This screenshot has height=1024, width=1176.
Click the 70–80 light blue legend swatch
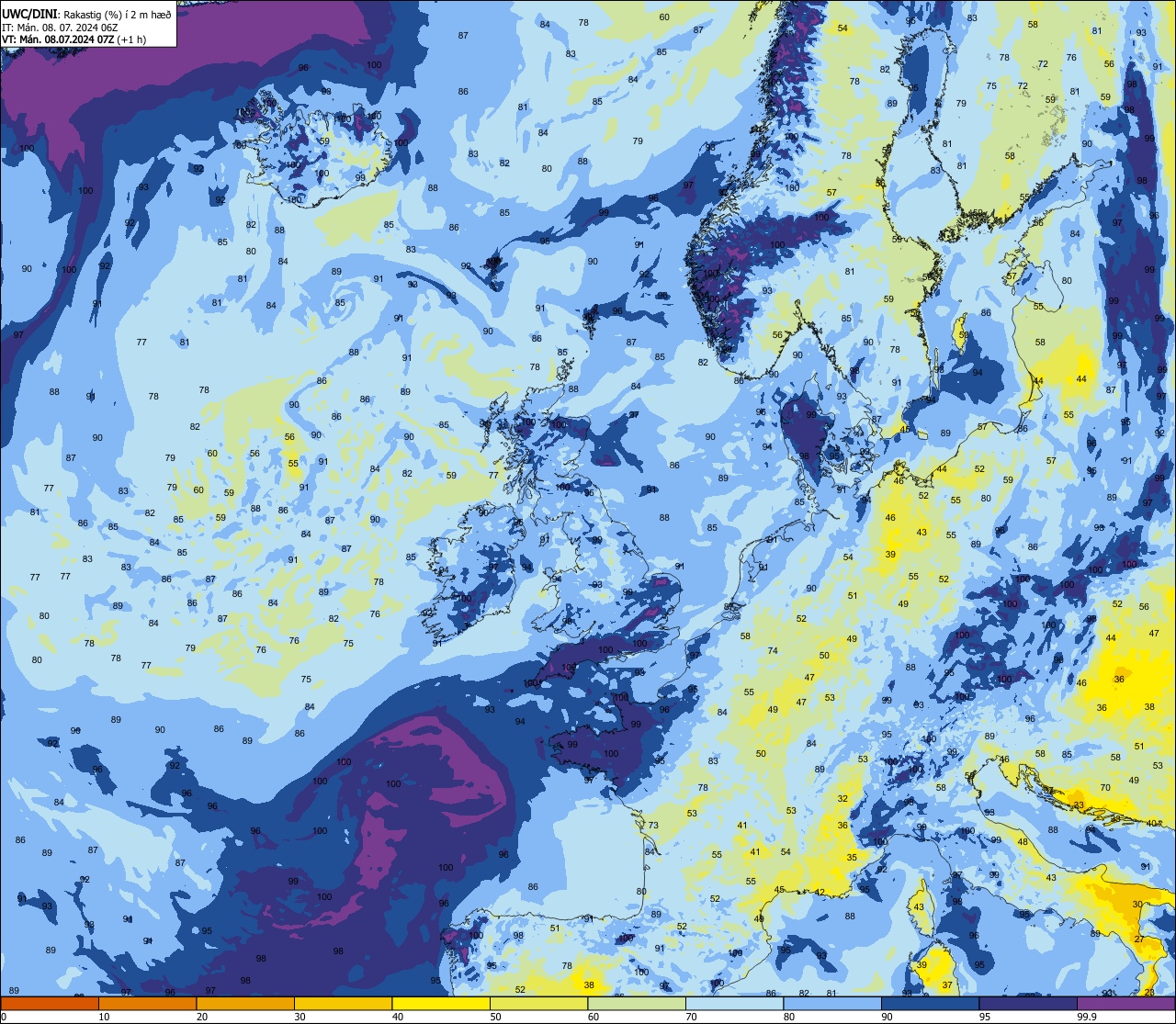click(734, 1003)
